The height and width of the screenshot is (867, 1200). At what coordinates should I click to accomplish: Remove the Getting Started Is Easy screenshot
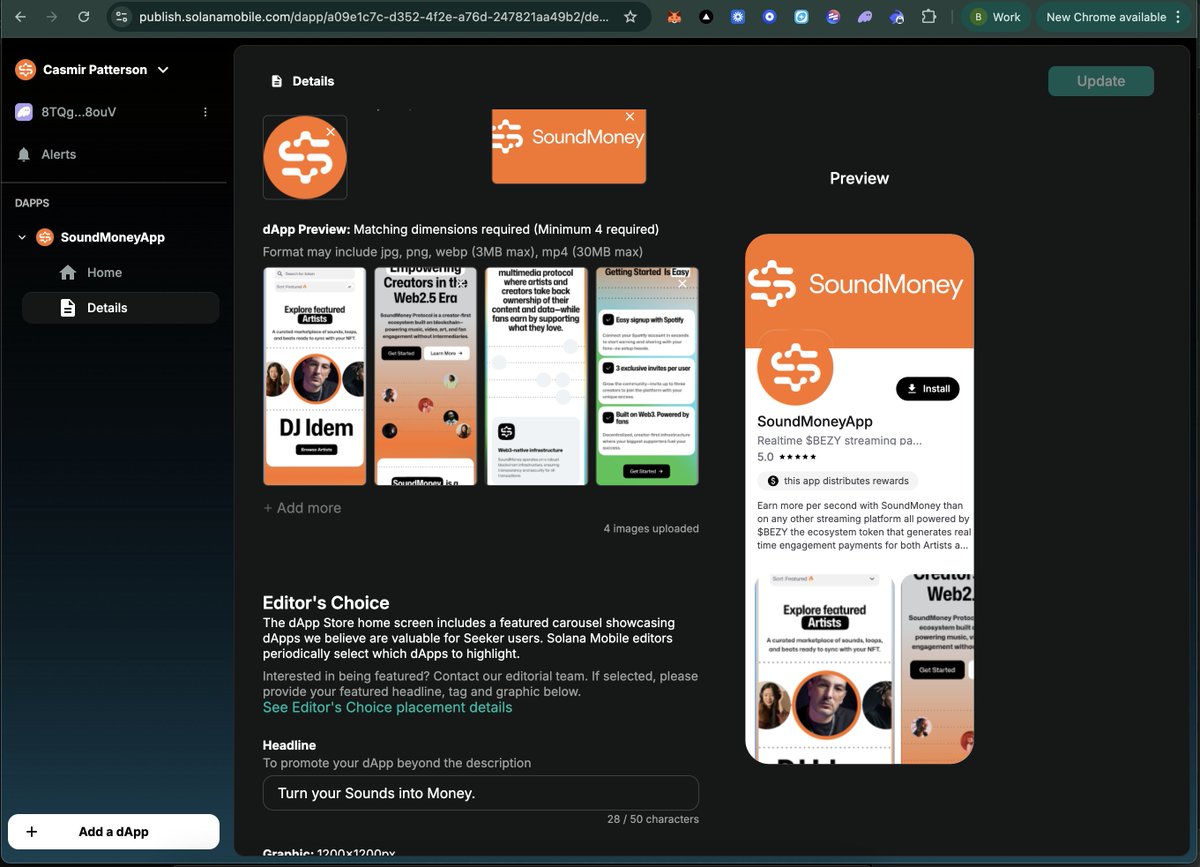(683, 283)
